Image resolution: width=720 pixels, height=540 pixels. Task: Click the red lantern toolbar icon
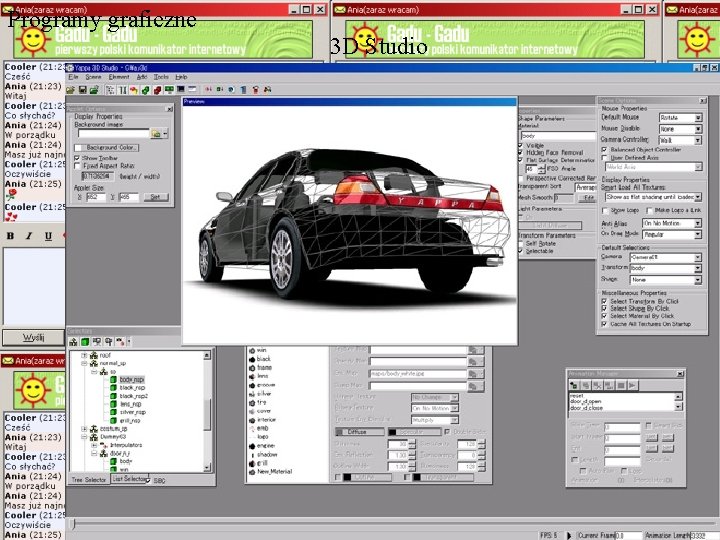(x=255, y=90)
